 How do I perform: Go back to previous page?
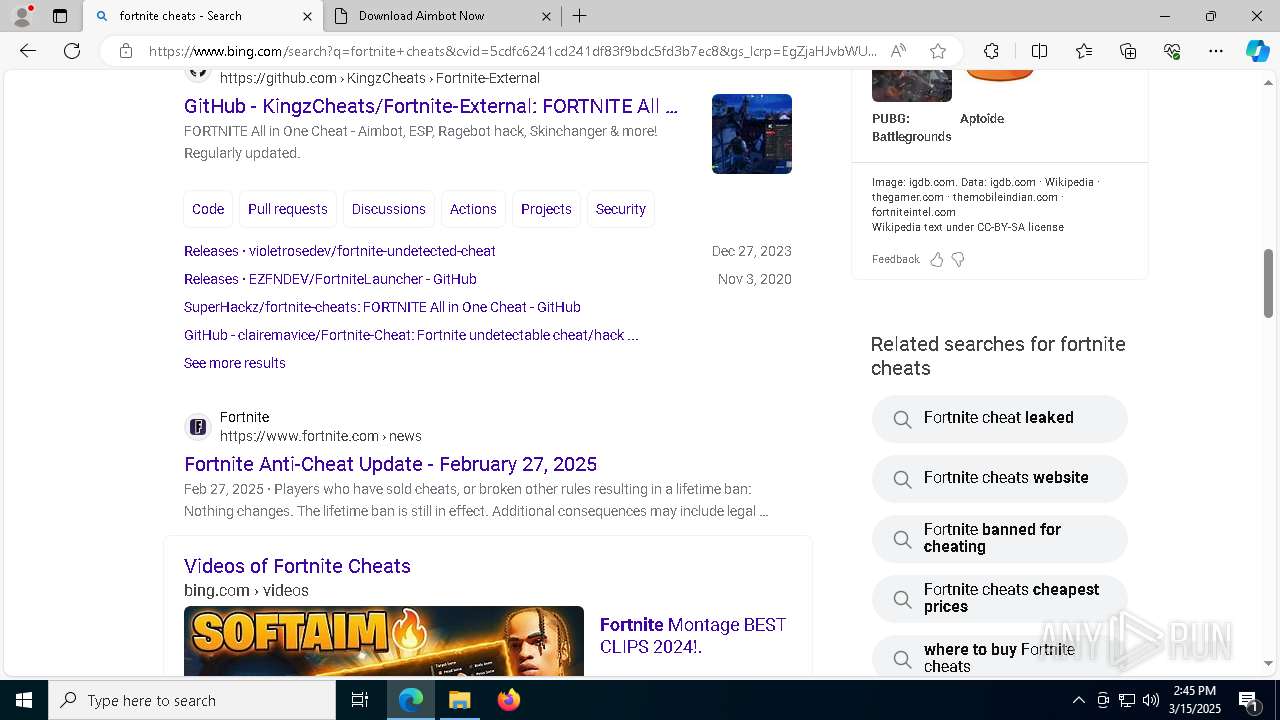(28, 51)
